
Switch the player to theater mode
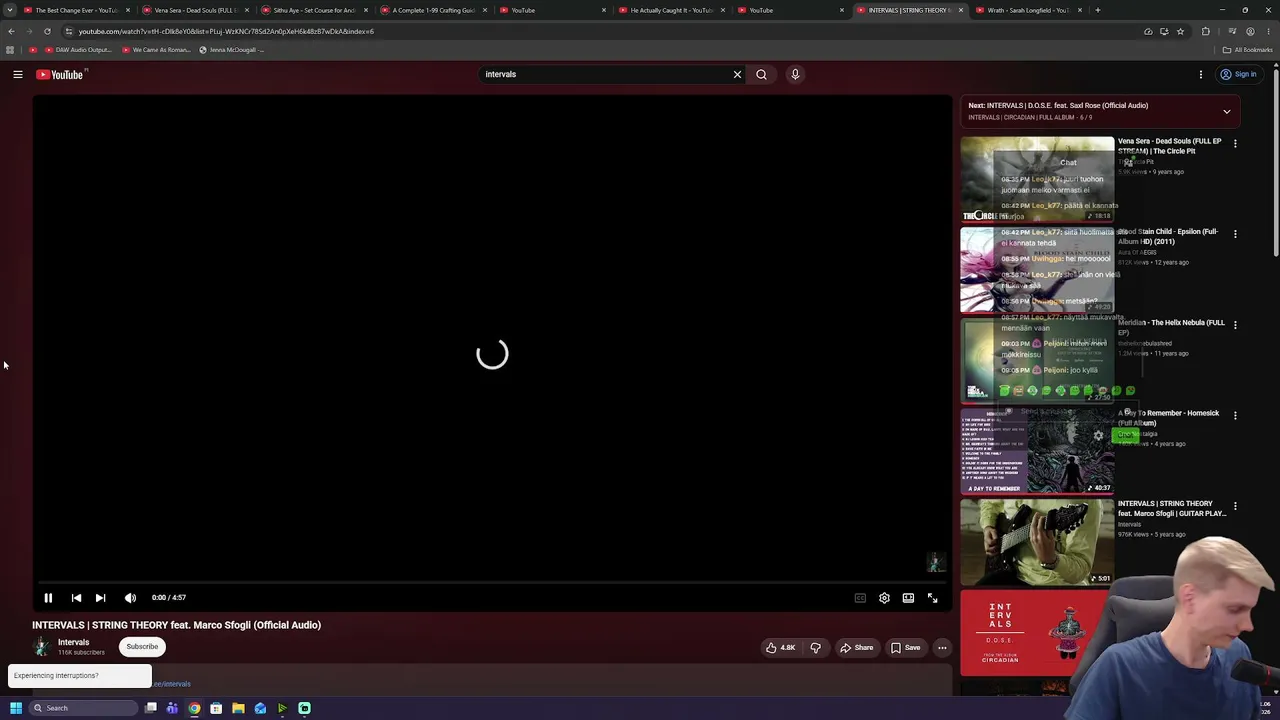pos(908,598)
